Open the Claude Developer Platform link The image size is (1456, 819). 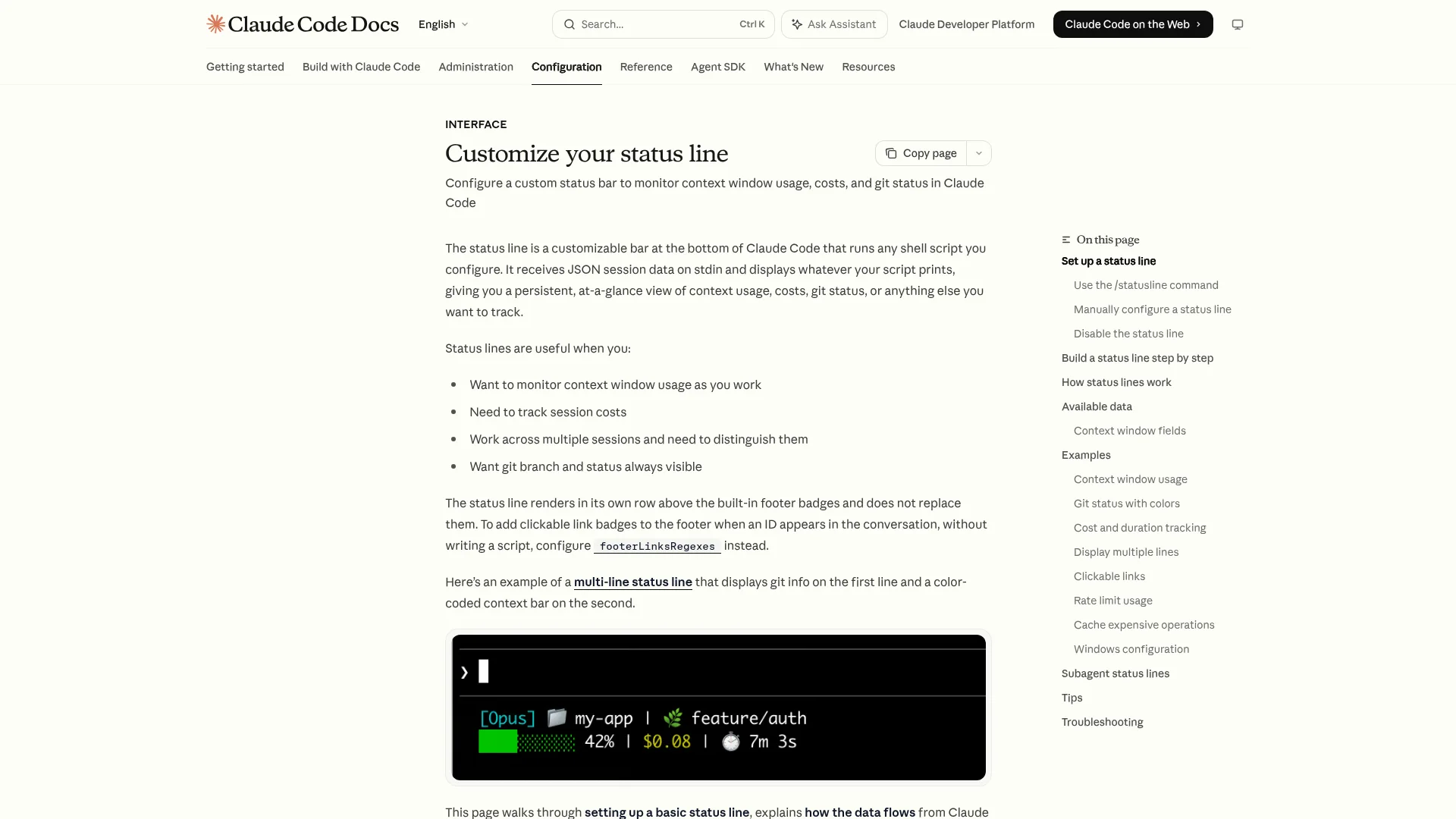966,24
